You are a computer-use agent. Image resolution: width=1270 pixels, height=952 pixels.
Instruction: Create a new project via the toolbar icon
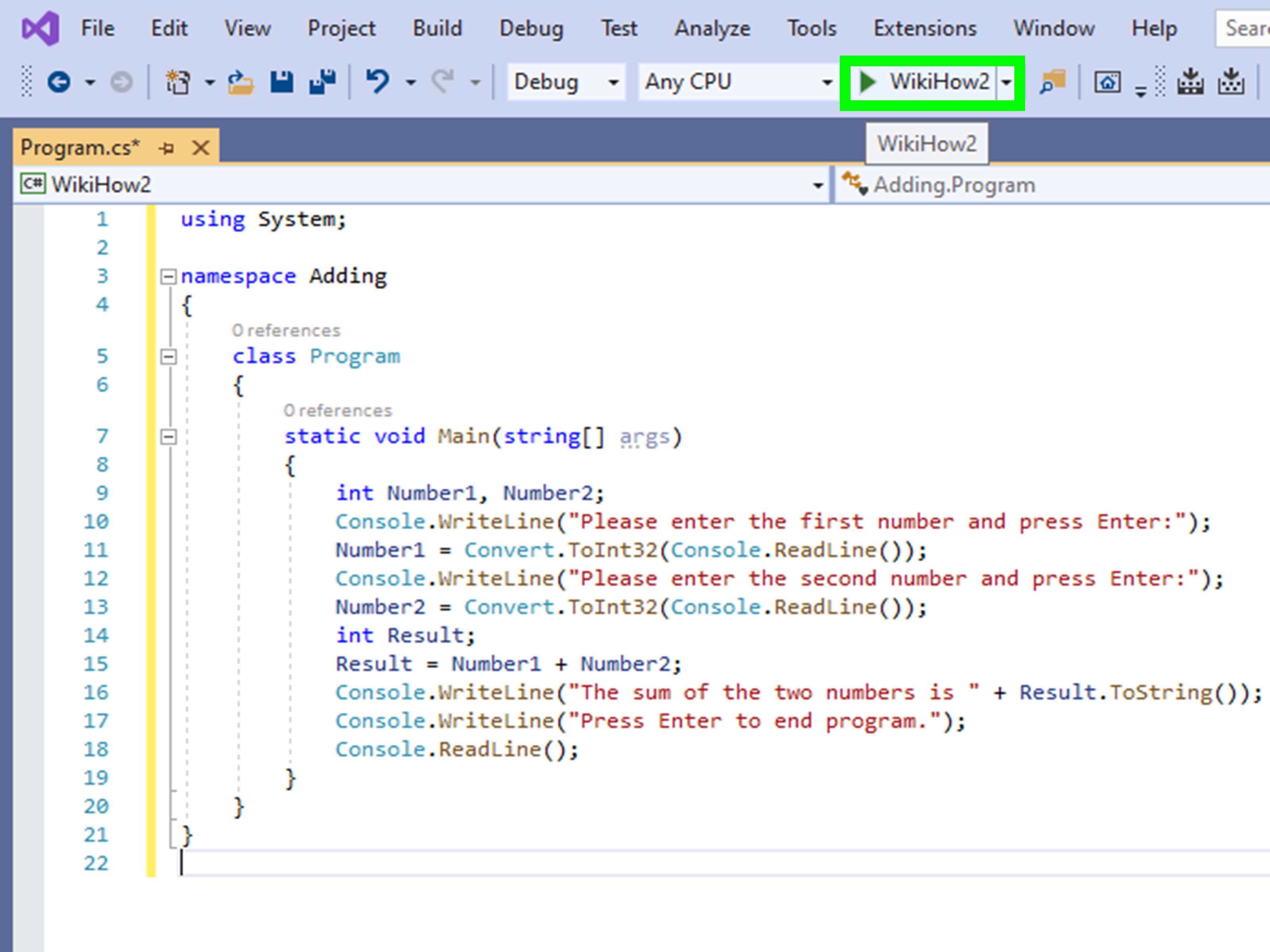coord(178,82)
